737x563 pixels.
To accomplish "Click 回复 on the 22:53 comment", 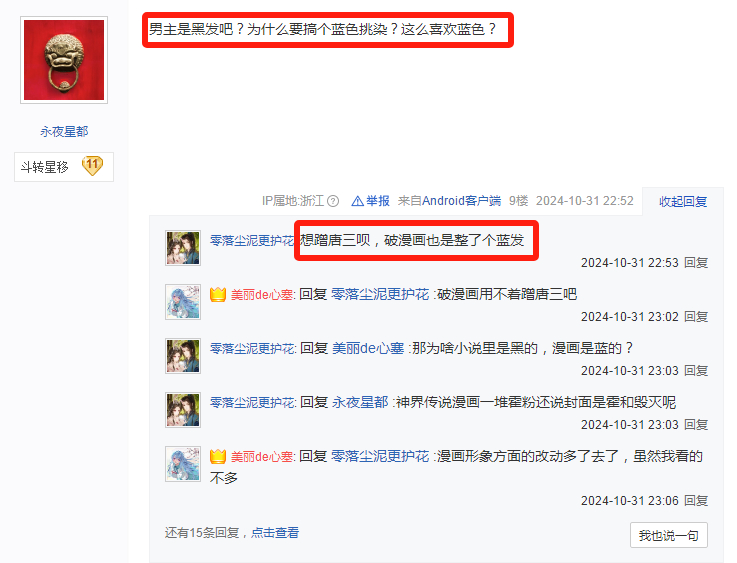I will point(696,263).
